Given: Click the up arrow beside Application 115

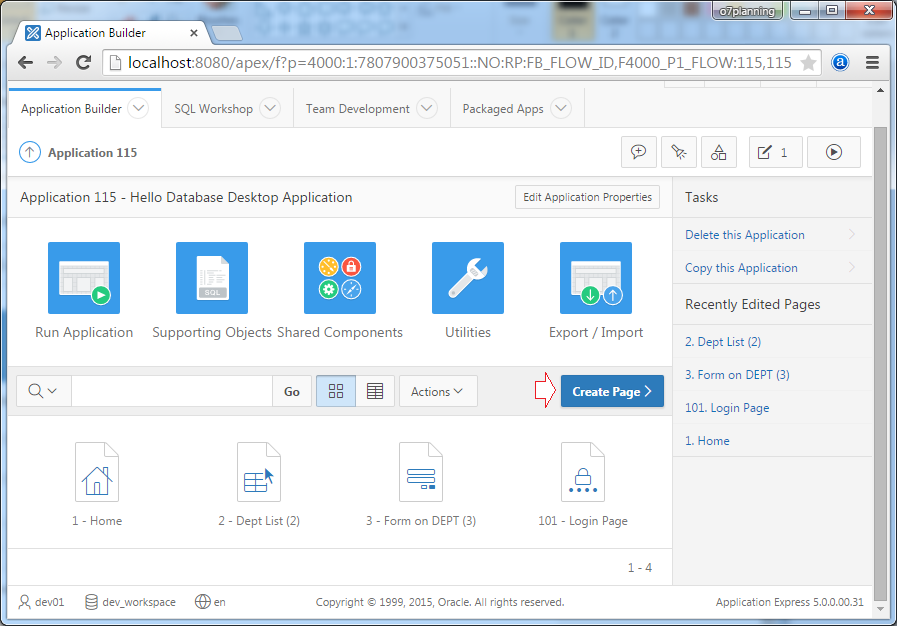Looking at the screenshot, I should [30, 153].
